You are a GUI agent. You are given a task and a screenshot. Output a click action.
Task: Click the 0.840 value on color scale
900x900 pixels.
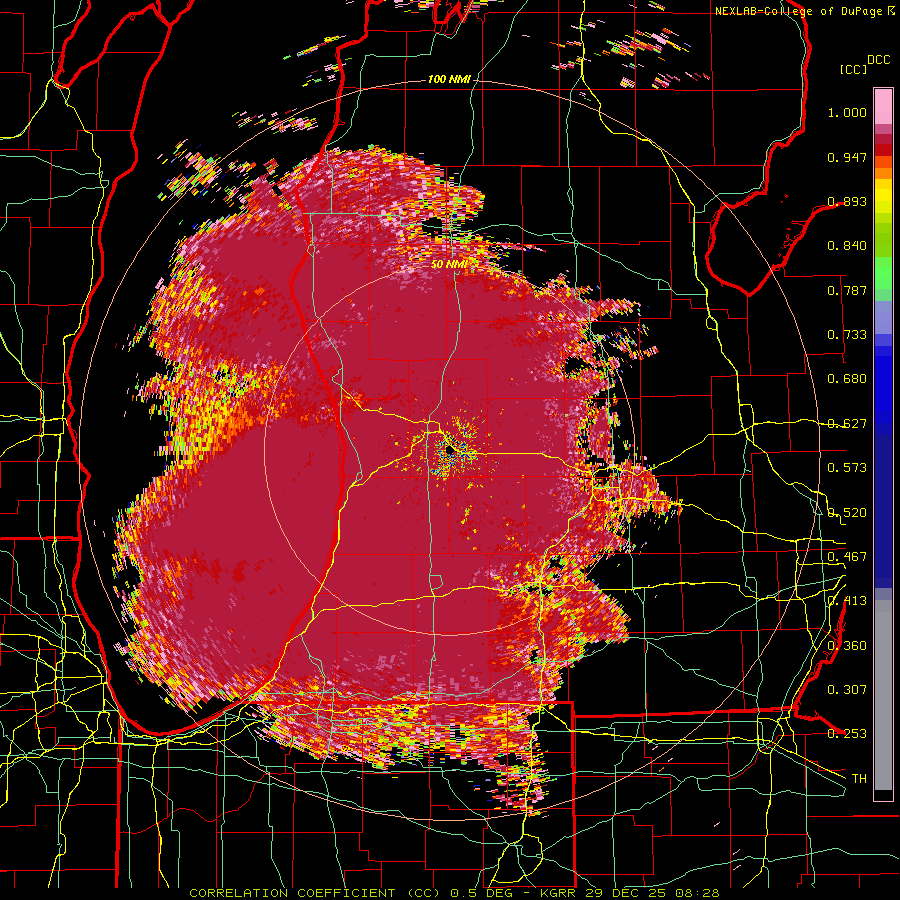tap(847, 246)
